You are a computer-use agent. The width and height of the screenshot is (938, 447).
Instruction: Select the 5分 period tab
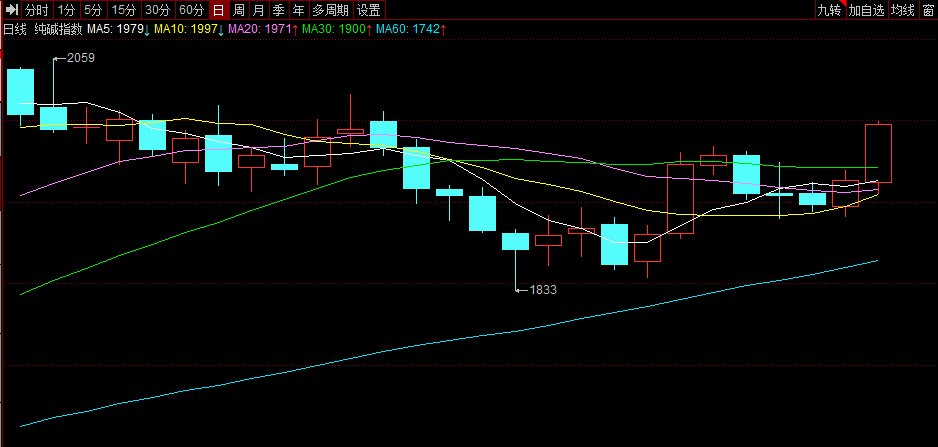pyautogui.click(x=93, y=10)
